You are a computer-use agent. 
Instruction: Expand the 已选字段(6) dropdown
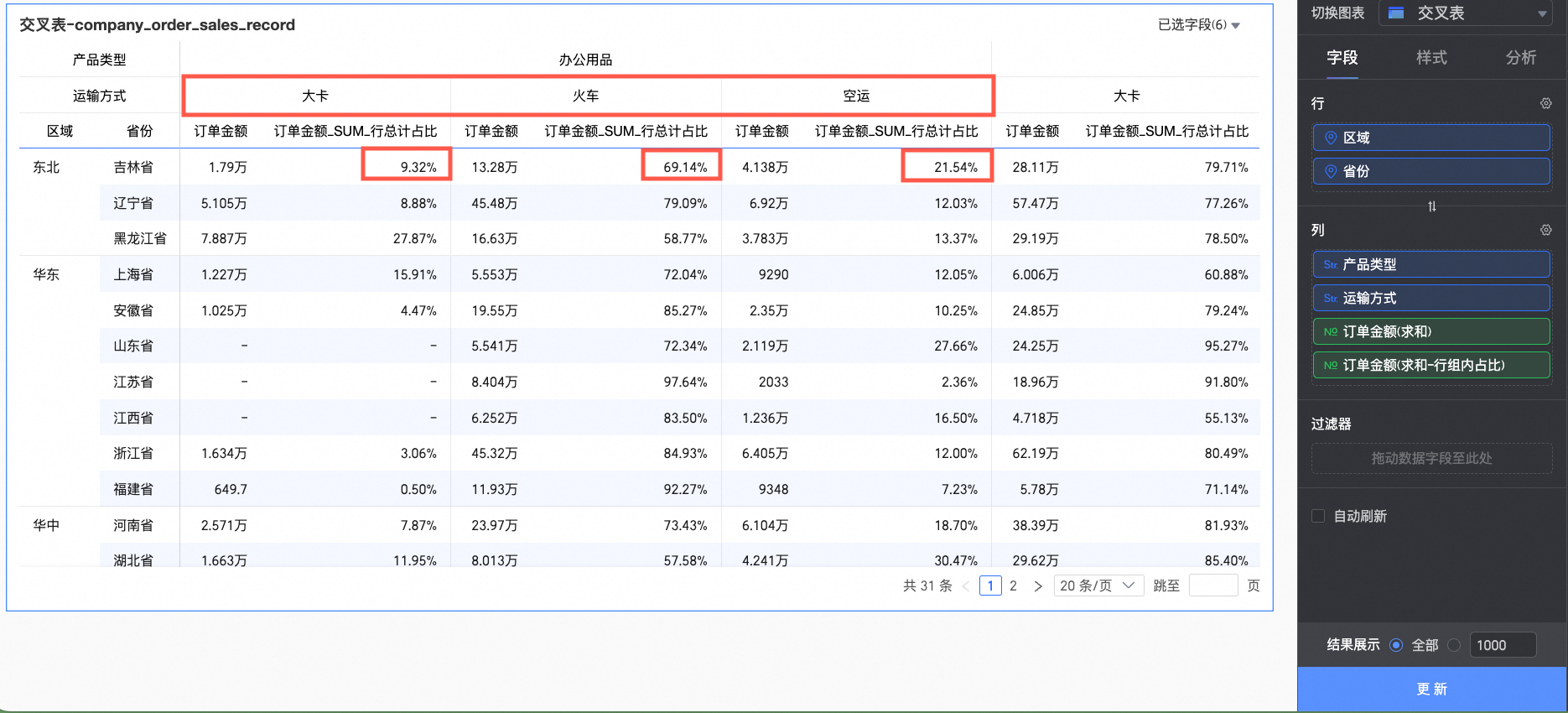click(1198, 25)
